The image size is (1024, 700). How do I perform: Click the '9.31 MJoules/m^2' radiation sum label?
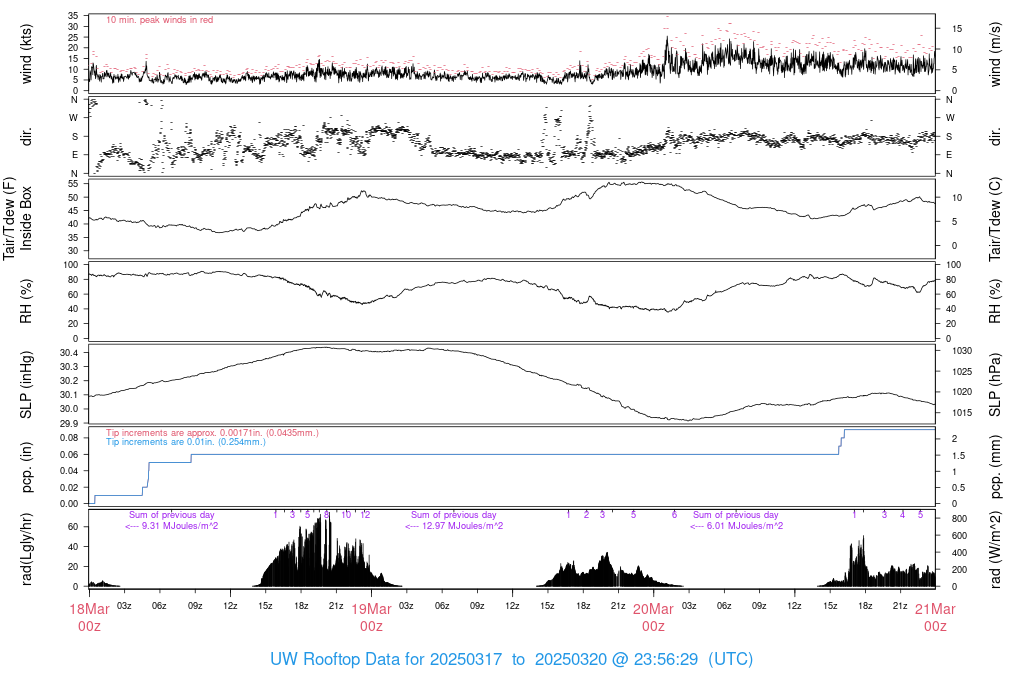[172, 526]
